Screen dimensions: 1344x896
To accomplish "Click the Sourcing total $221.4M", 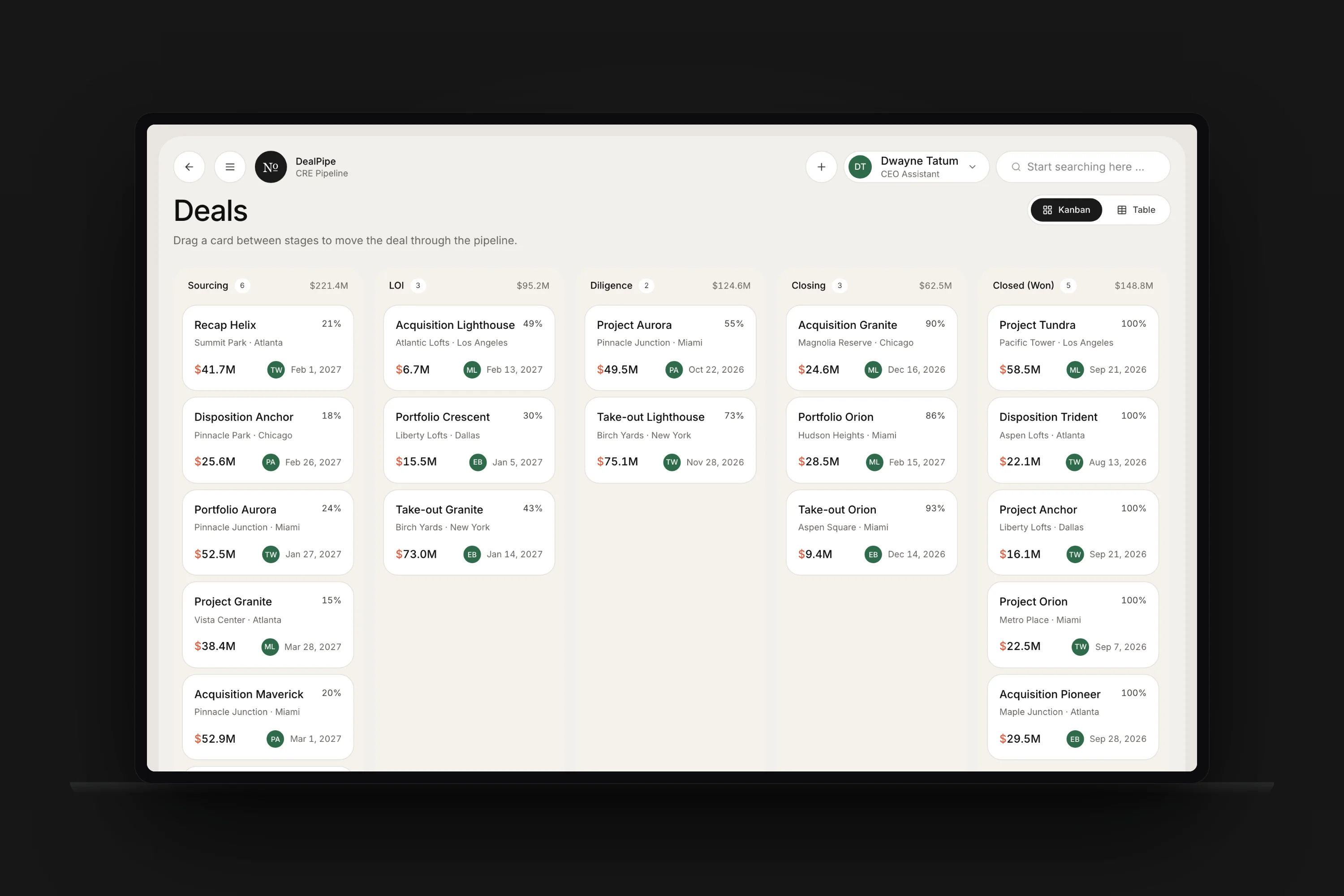I will [x=328, y=285].
